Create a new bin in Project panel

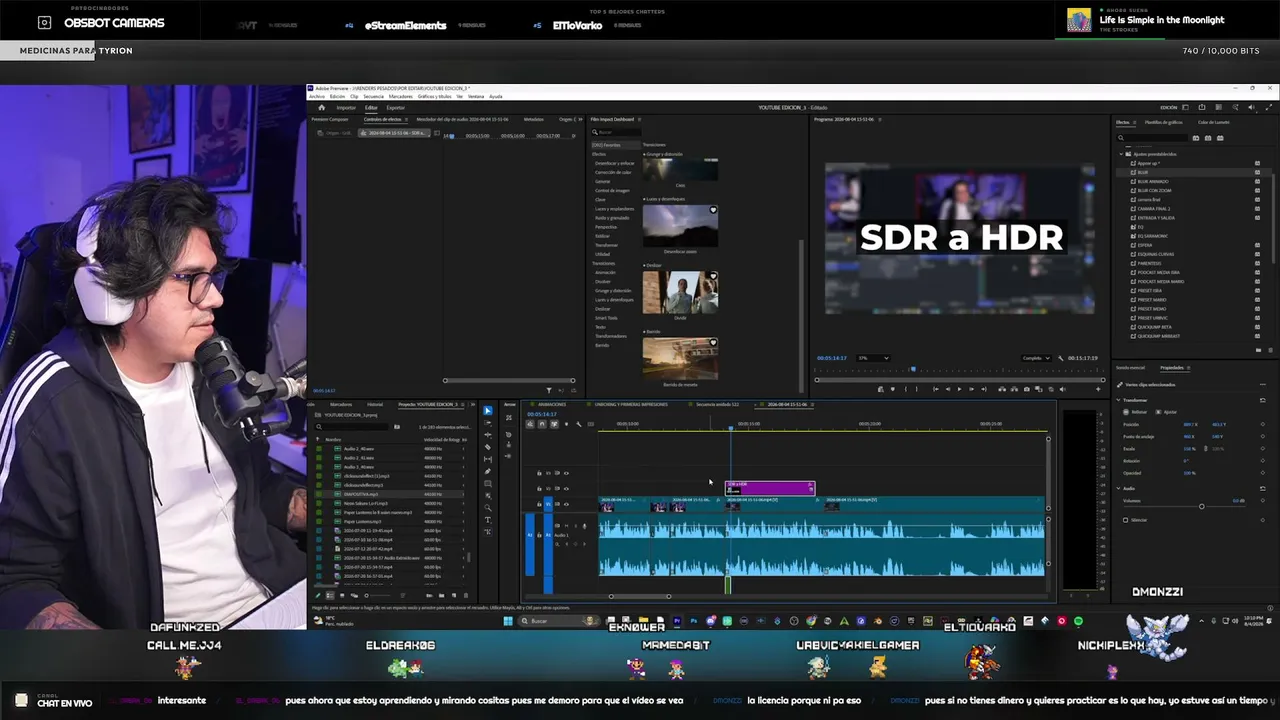441,596
